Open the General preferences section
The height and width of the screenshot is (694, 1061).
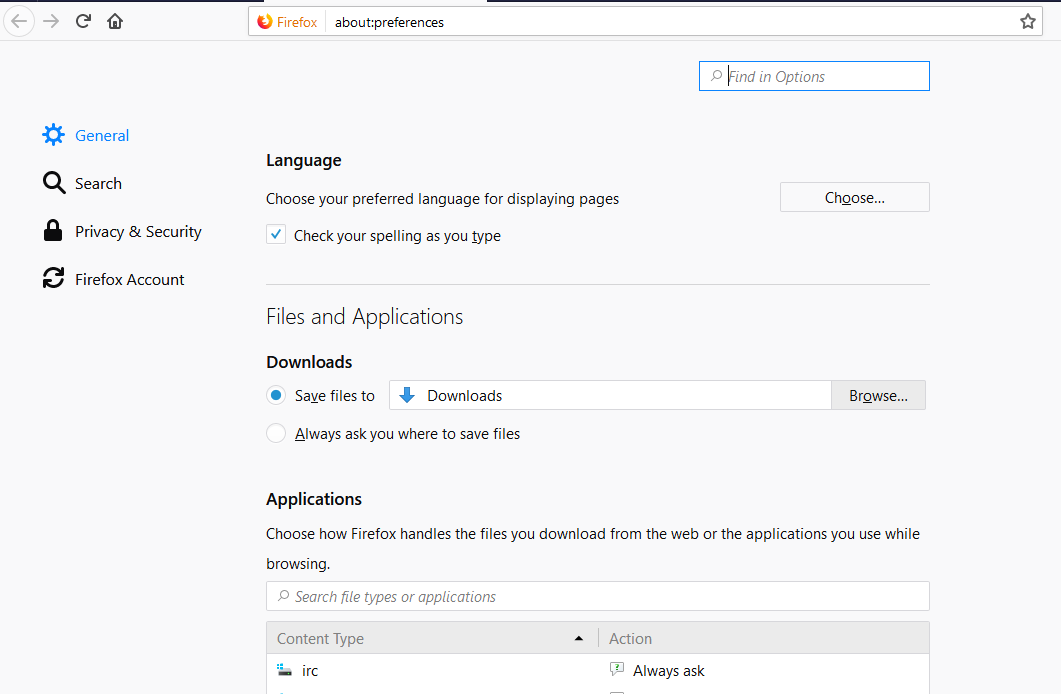coord(101,135)
